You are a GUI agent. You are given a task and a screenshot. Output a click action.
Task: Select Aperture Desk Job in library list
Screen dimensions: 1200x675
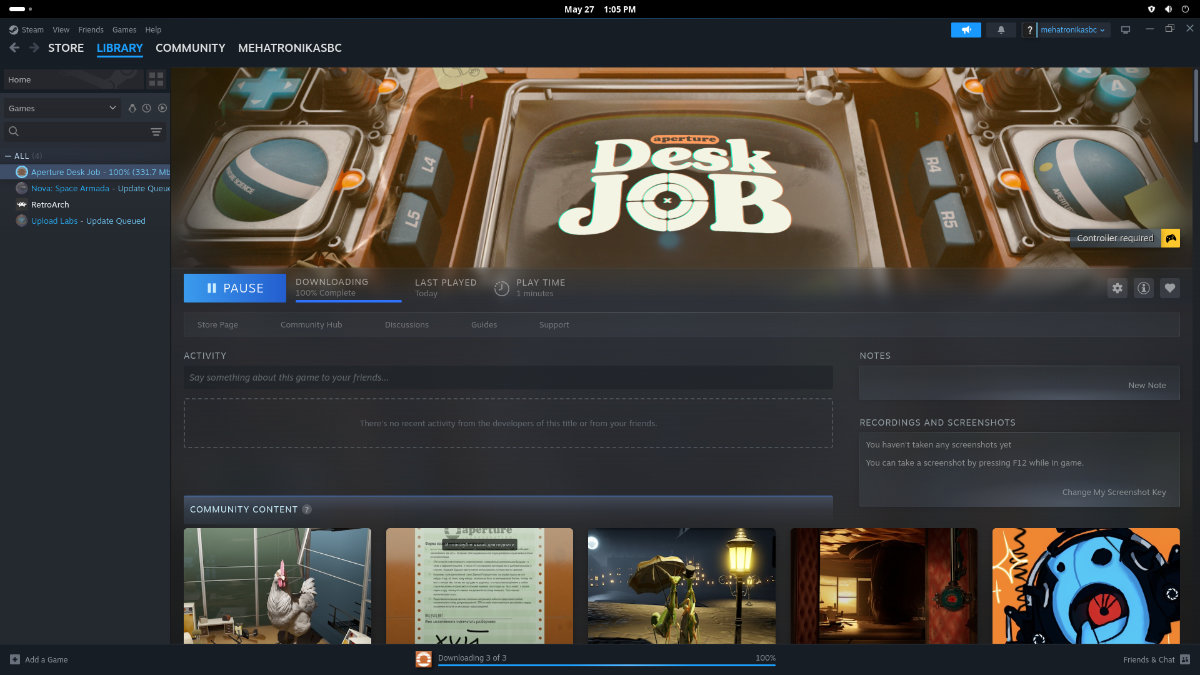(x=85, y=172)
